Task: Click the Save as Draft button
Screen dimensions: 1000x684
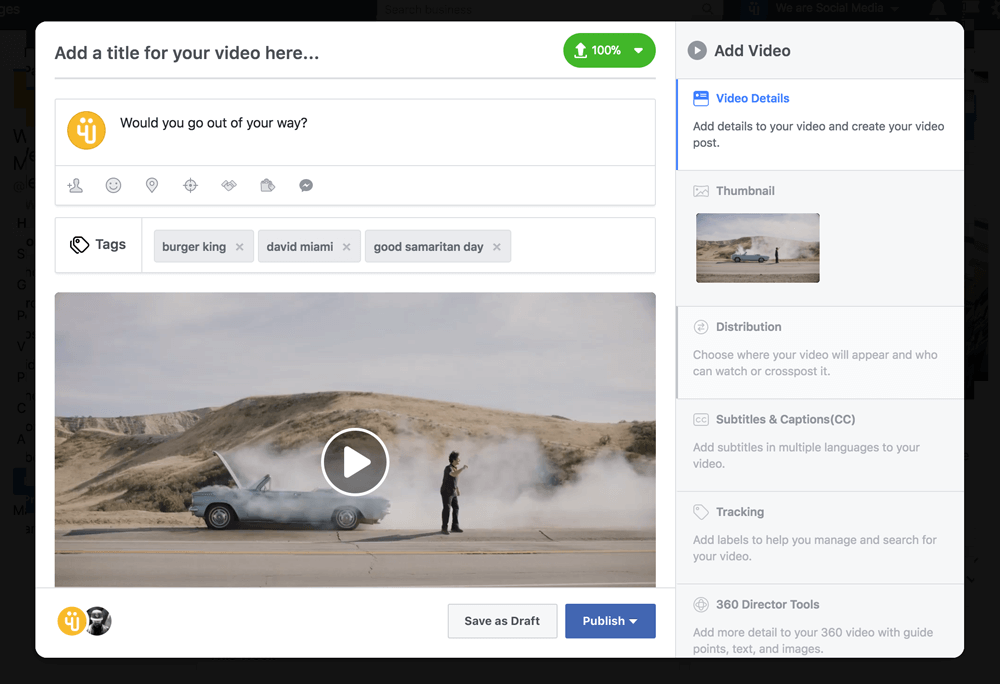Action: click(502, 621)
